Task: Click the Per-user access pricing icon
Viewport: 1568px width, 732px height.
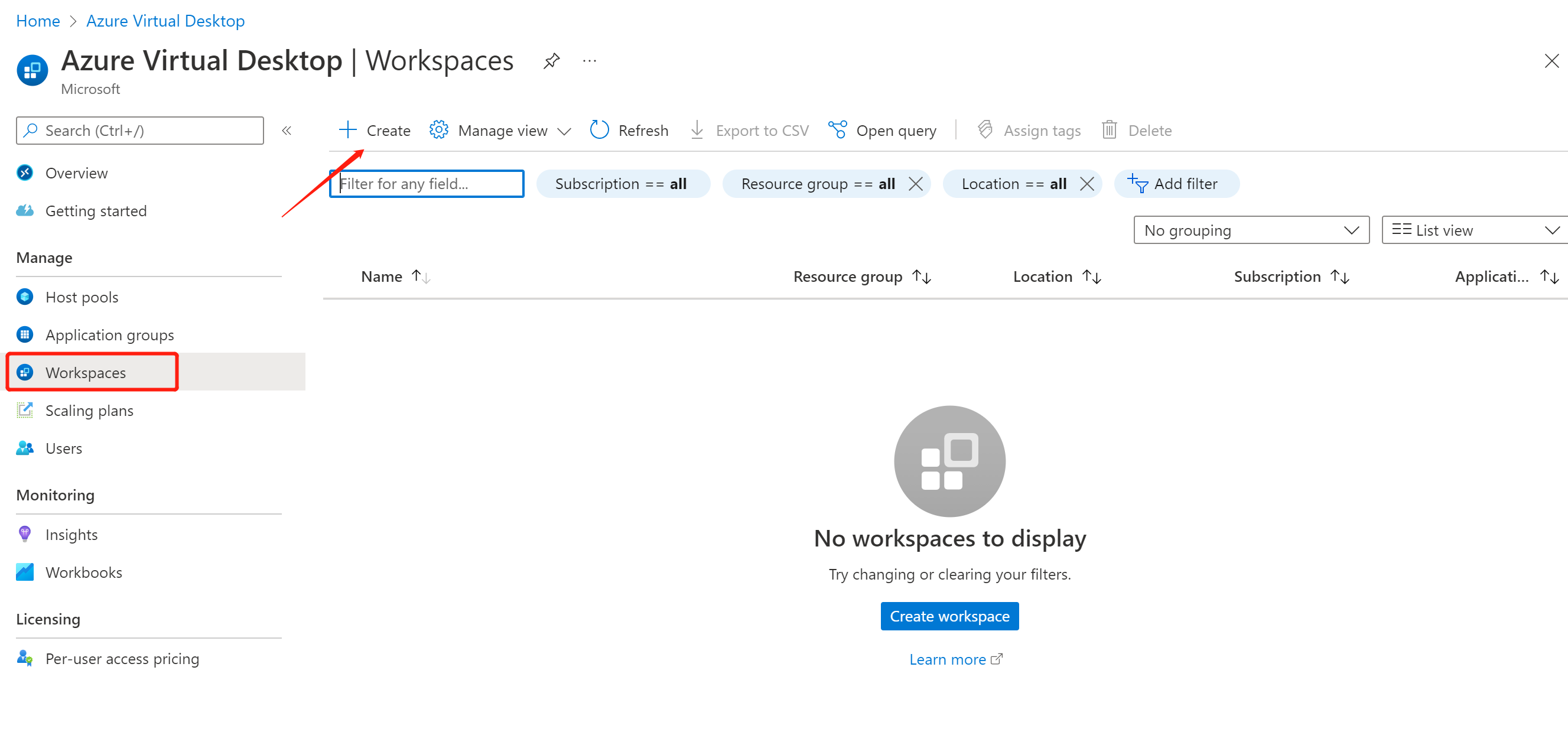Action: point(25,658)
